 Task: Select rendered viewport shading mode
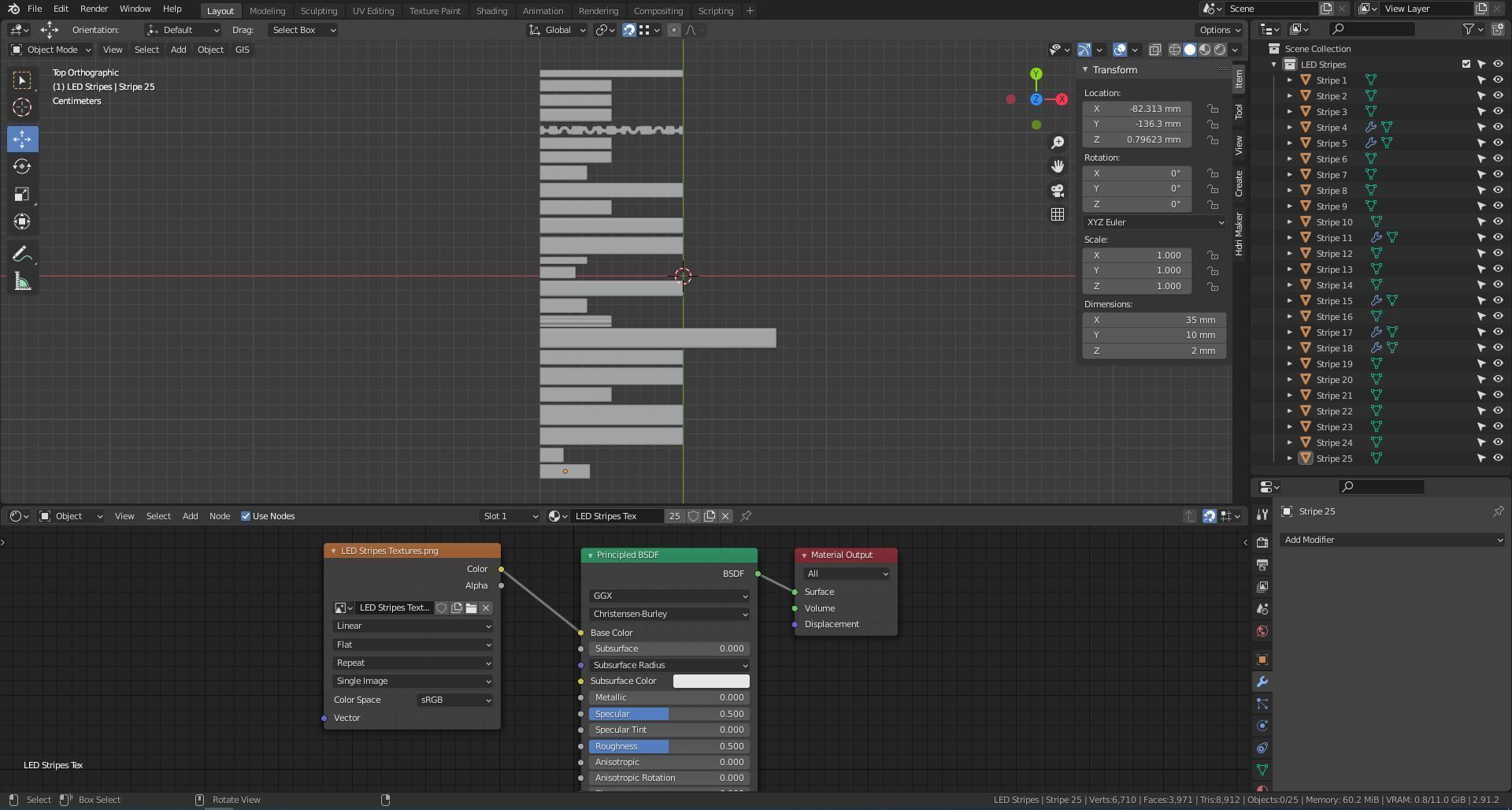(x=1220, y=50)
